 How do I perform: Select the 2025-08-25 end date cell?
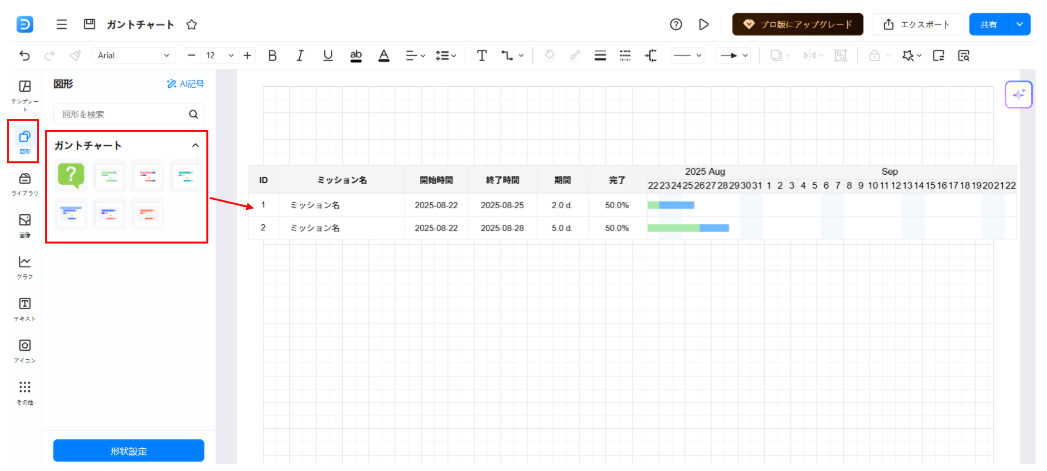tap(502, 205)
